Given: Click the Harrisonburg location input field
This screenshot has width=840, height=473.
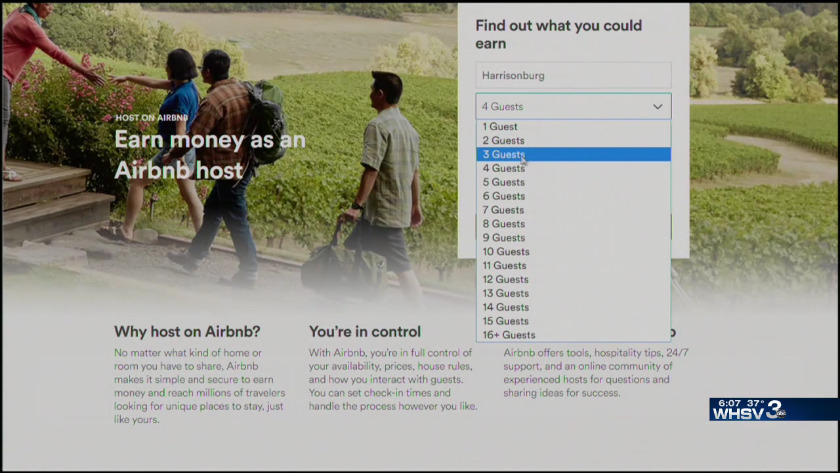Looking at the screenshot, I should (x=573, y=75).
